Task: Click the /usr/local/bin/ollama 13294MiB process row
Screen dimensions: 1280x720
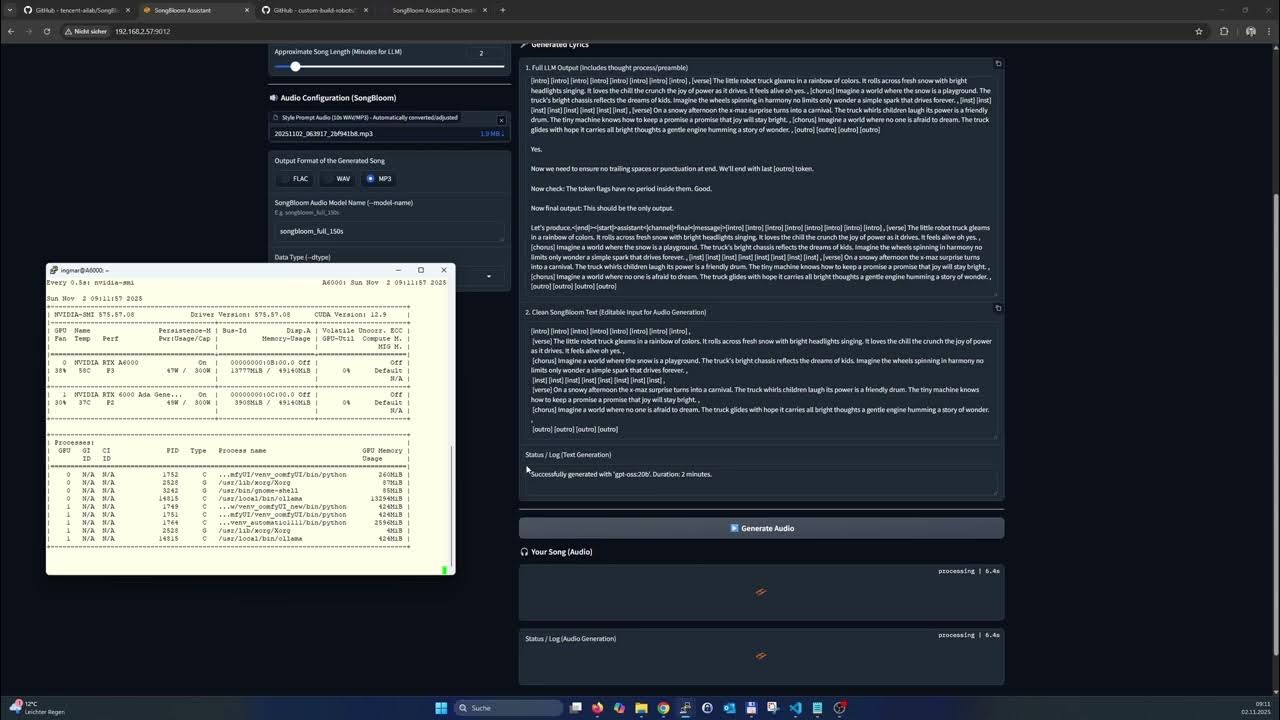Action: point(229,498)
